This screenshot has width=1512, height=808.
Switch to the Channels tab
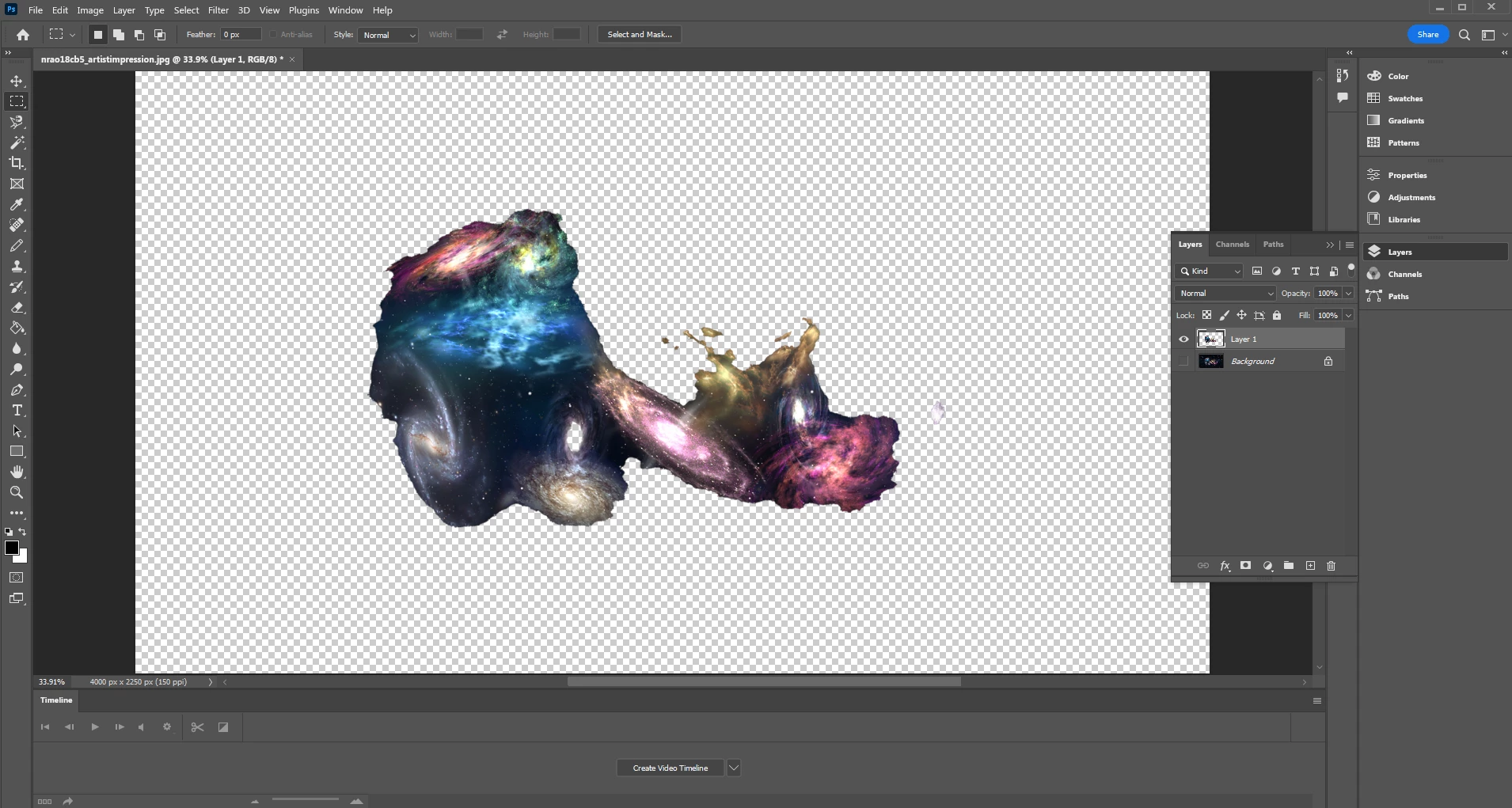pos(1233,245)
